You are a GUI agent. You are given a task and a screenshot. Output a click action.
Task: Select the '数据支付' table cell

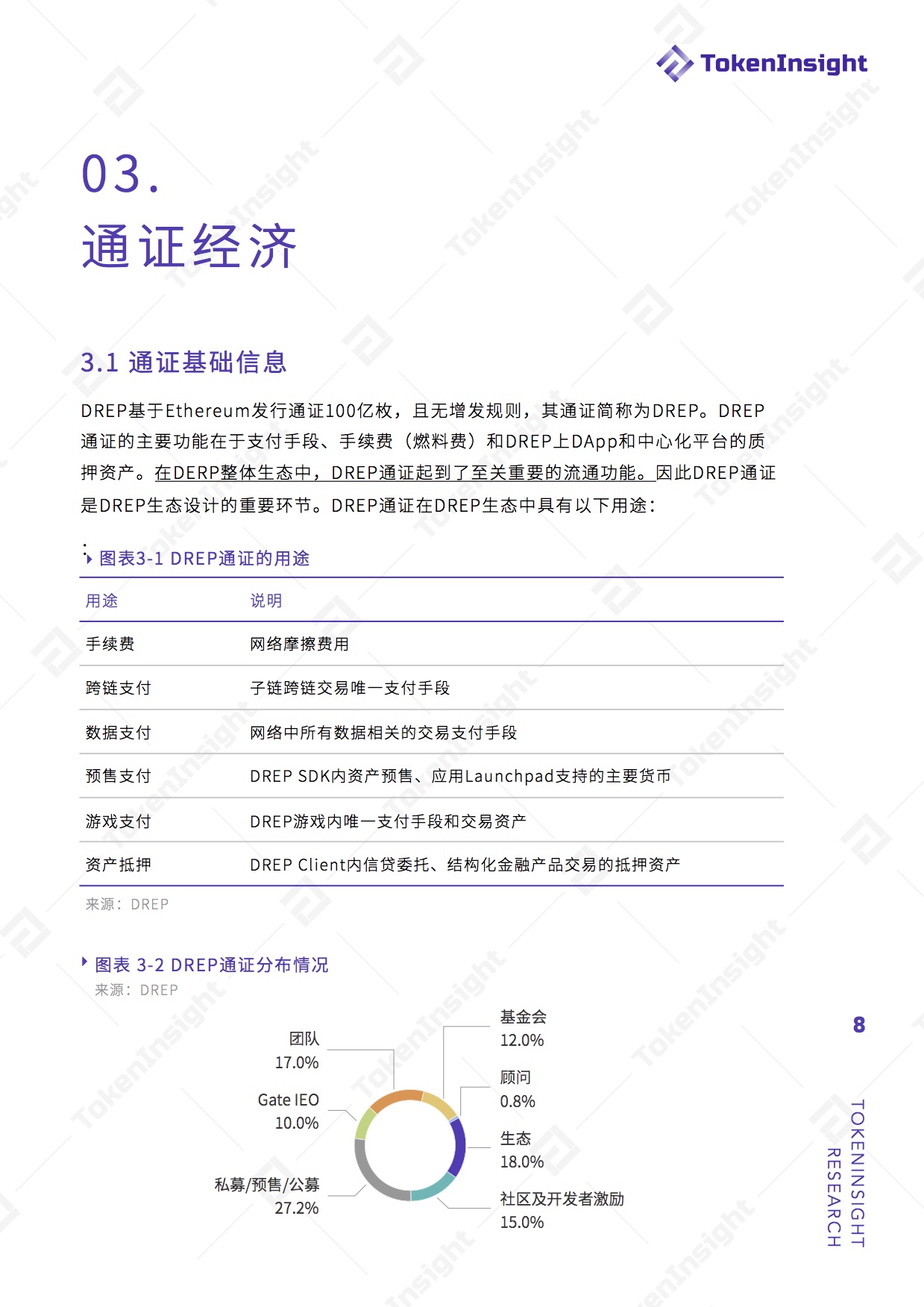118,733
